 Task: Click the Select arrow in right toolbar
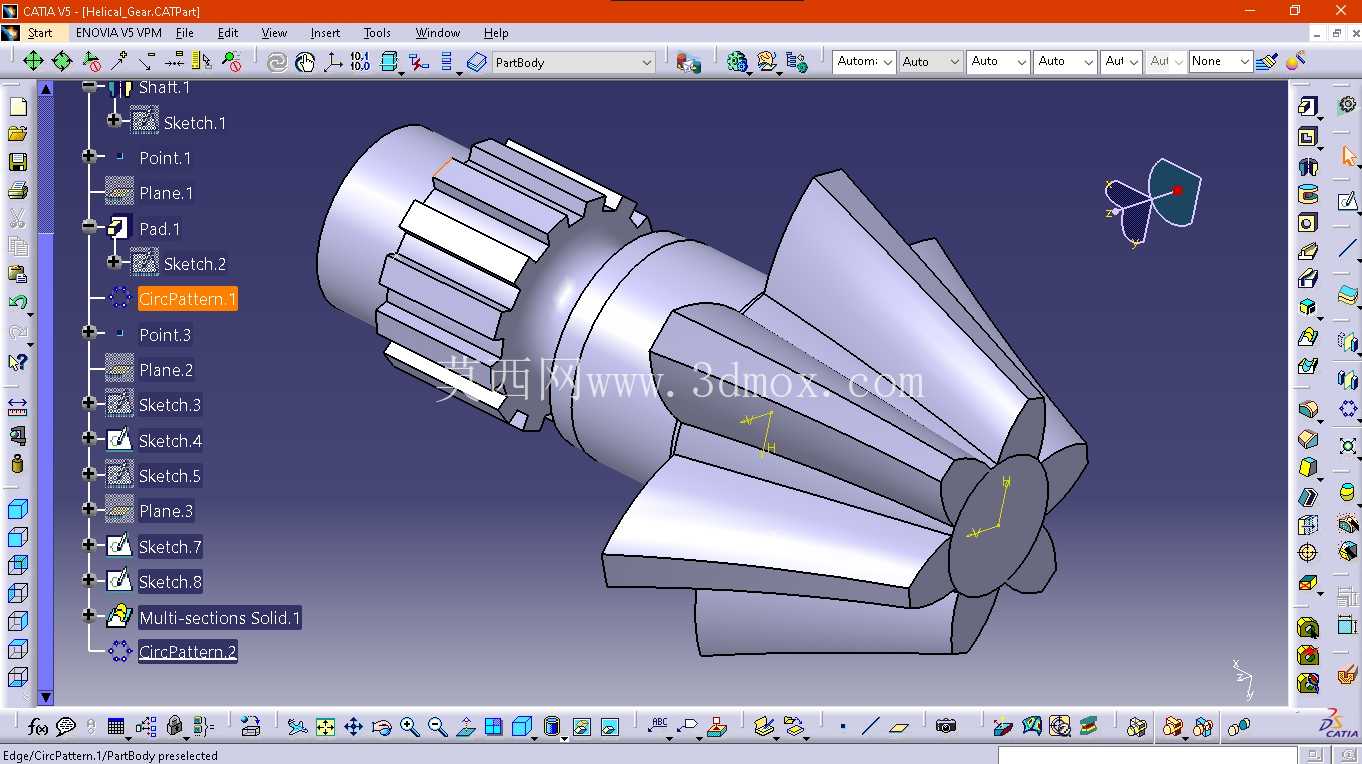tap(1348, 156)
